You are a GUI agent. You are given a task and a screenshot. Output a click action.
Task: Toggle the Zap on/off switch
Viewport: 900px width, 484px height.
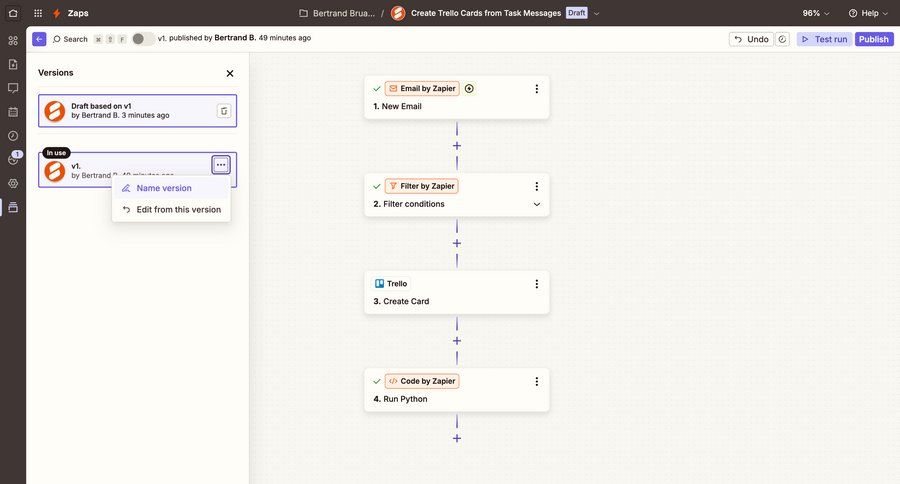coord(142,38)
